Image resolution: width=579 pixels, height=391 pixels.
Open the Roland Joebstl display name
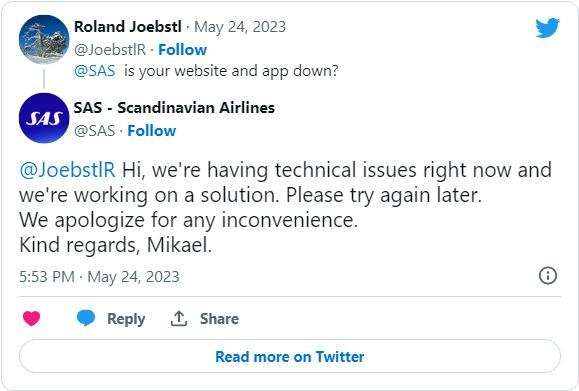pos(128,27)
